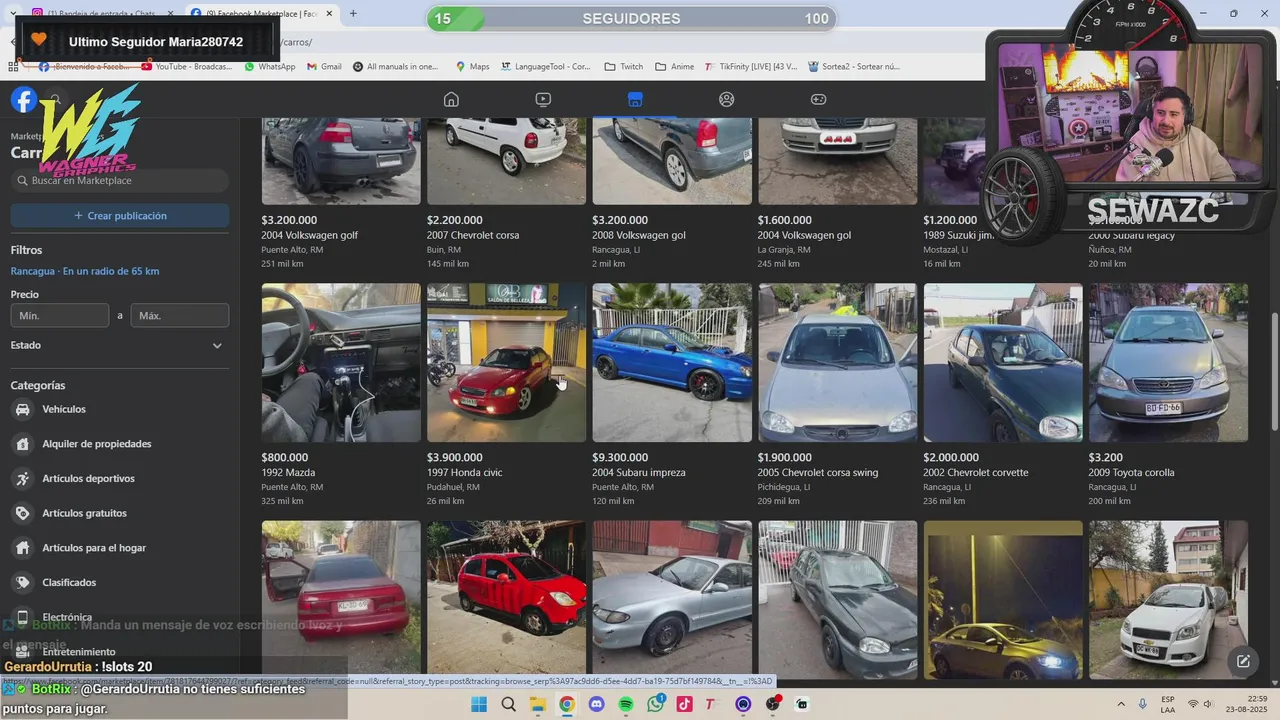Open a new browser tab
Viewport: 1280px width, 720px height.
353,13
